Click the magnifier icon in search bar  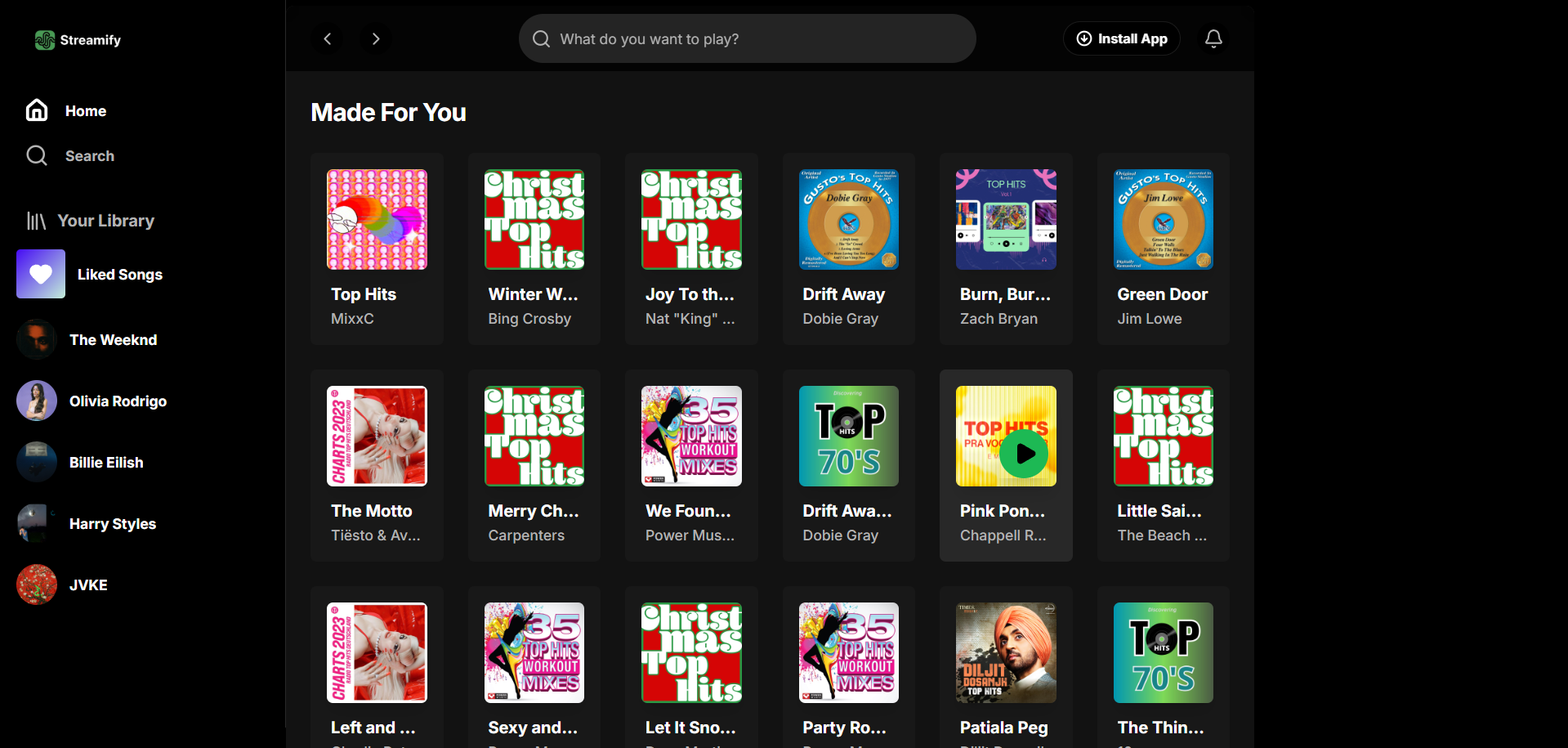[x=541, y=38]
